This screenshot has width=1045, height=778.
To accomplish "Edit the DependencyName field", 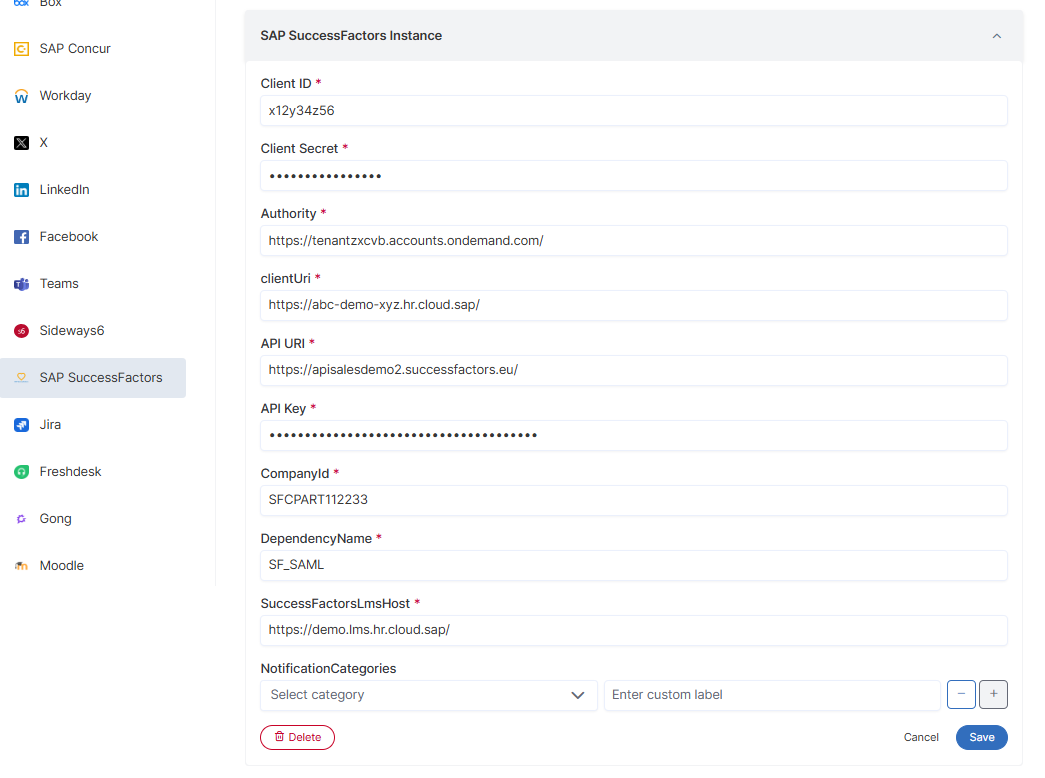I will point(634,565).
